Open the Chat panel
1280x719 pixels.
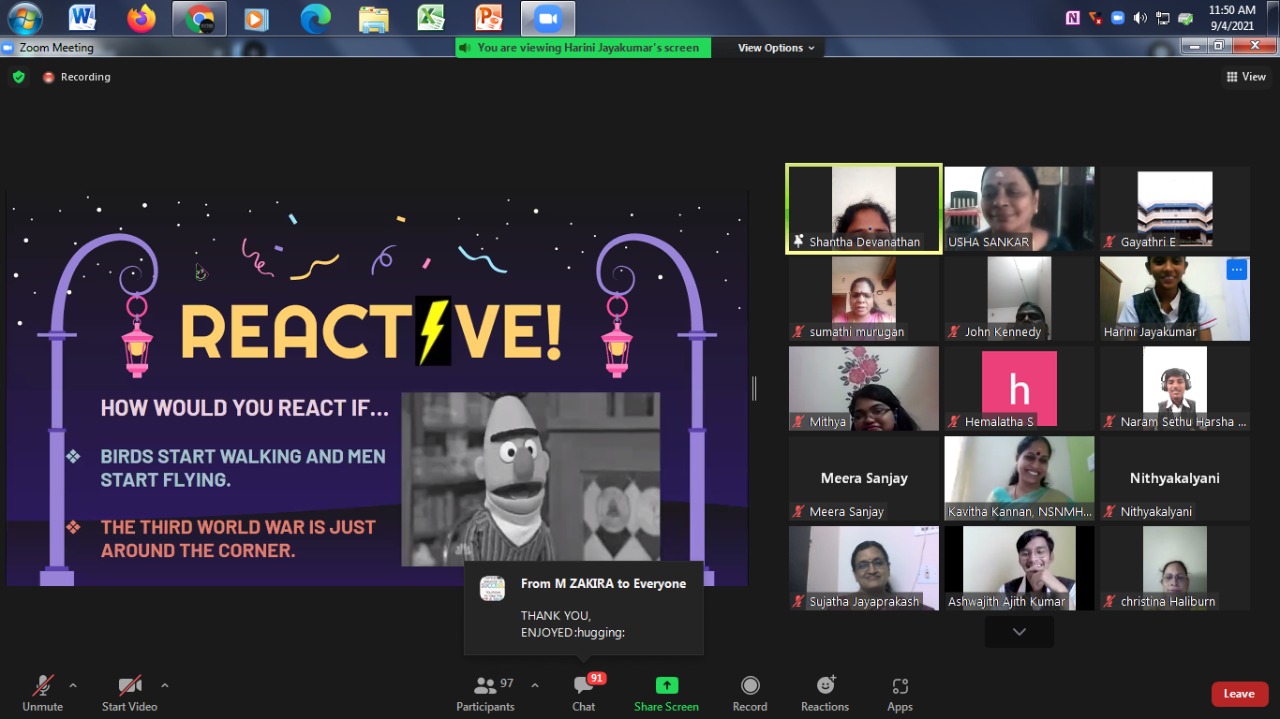pos(584,692)
